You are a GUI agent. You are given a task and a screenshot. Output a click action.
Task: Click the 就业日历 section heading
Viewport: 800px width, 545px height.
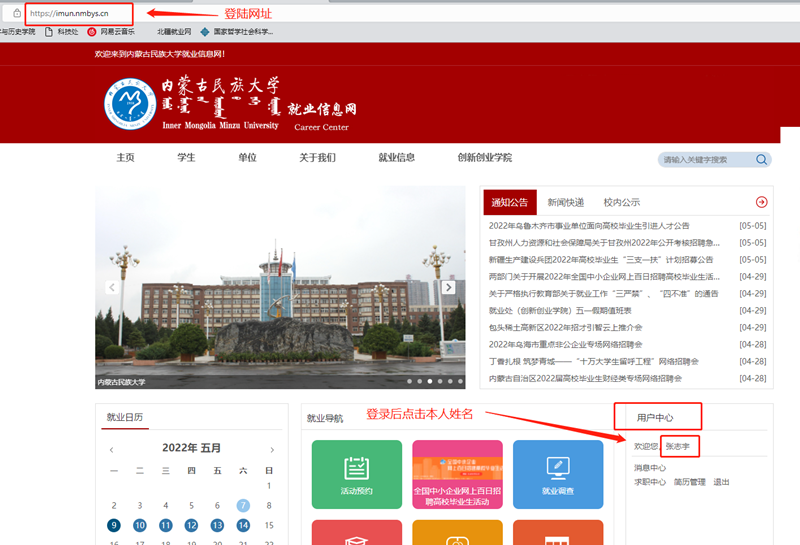pyautogui.click(x=124, y=417)
